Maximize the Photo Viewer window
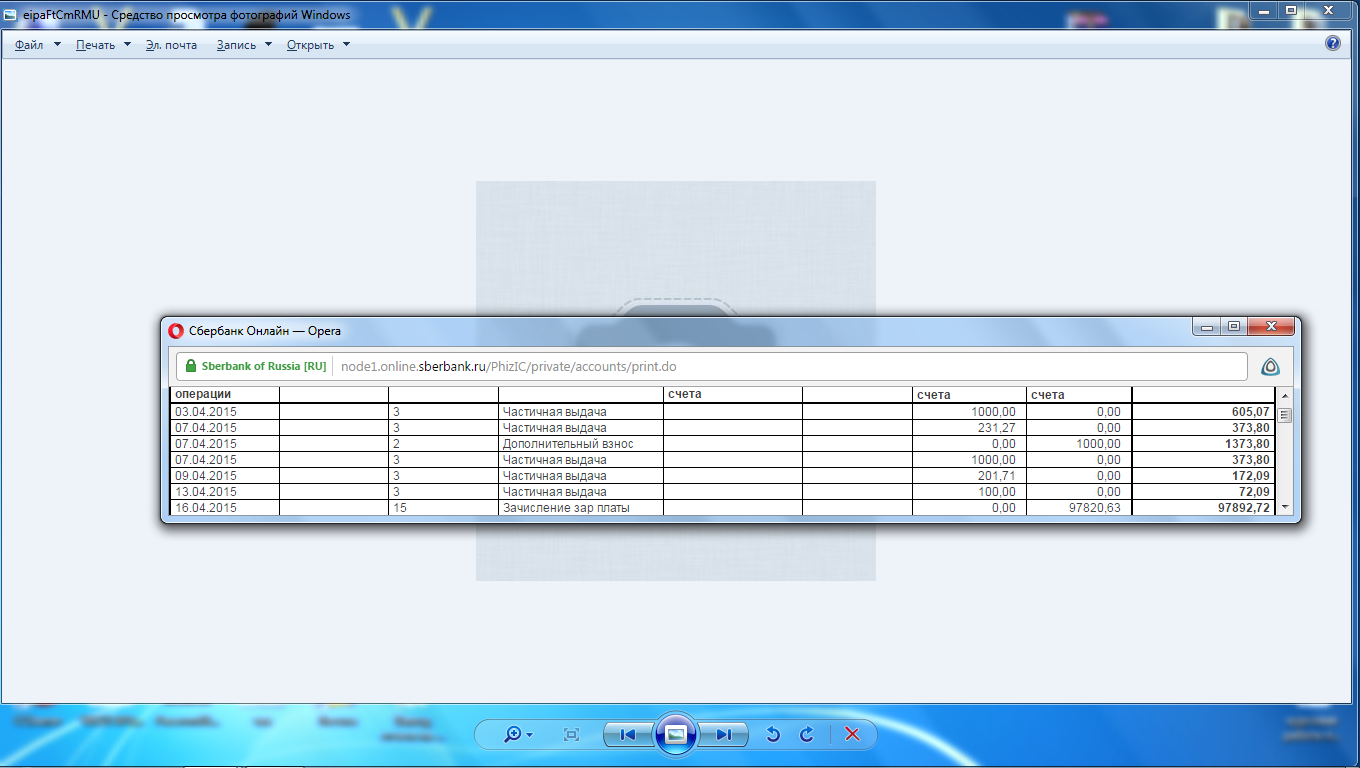Viewport: 1360px width, 768px height. pos(1291,10)
